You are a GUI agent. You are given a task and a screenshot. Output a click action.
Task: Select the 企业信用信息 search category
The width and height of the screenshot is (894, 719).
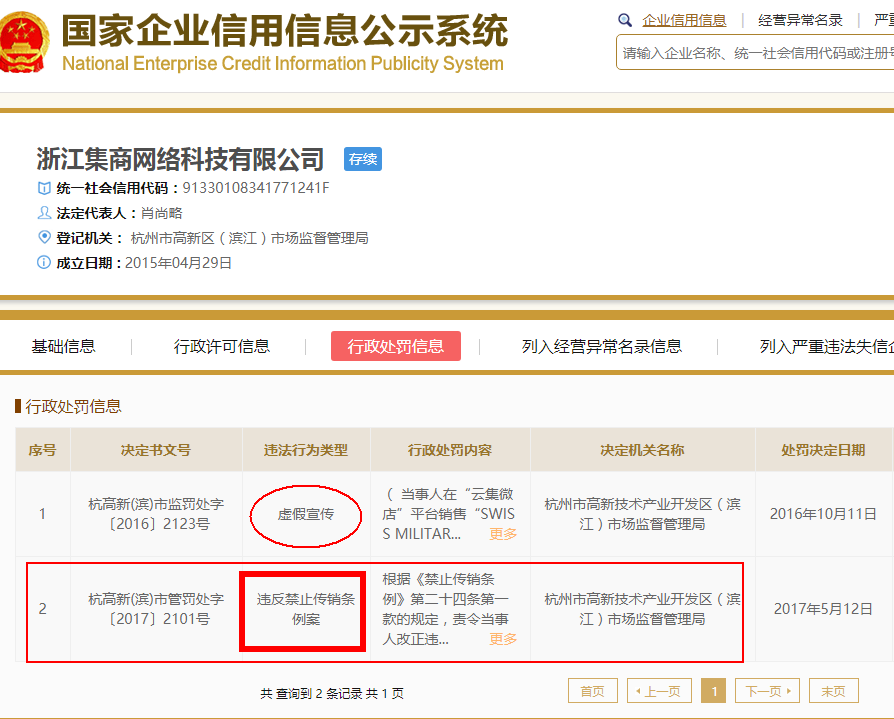(684, 20)
